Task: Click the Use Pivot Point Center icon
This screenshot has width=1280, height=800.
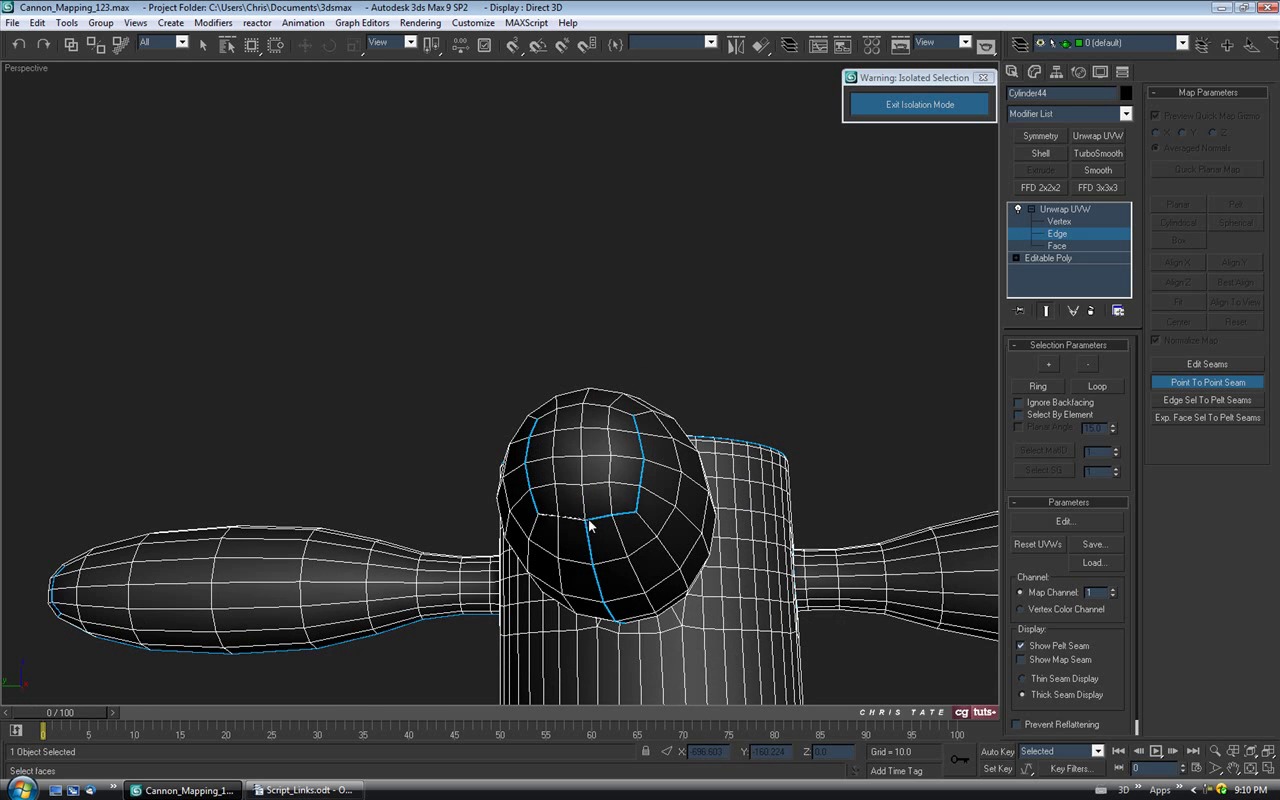Action: 432,45
